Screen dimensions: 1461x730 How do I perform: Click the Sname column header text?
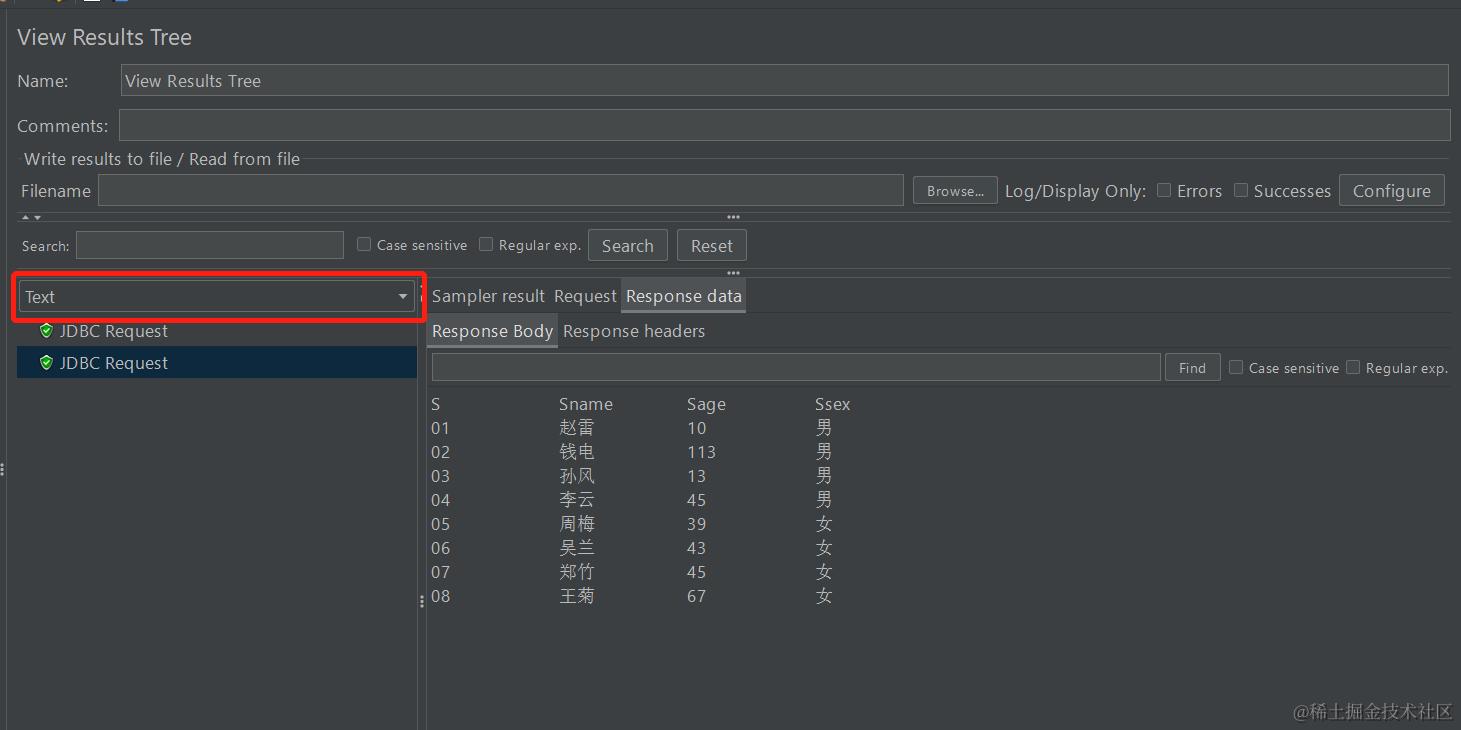[x=586, y=404]
